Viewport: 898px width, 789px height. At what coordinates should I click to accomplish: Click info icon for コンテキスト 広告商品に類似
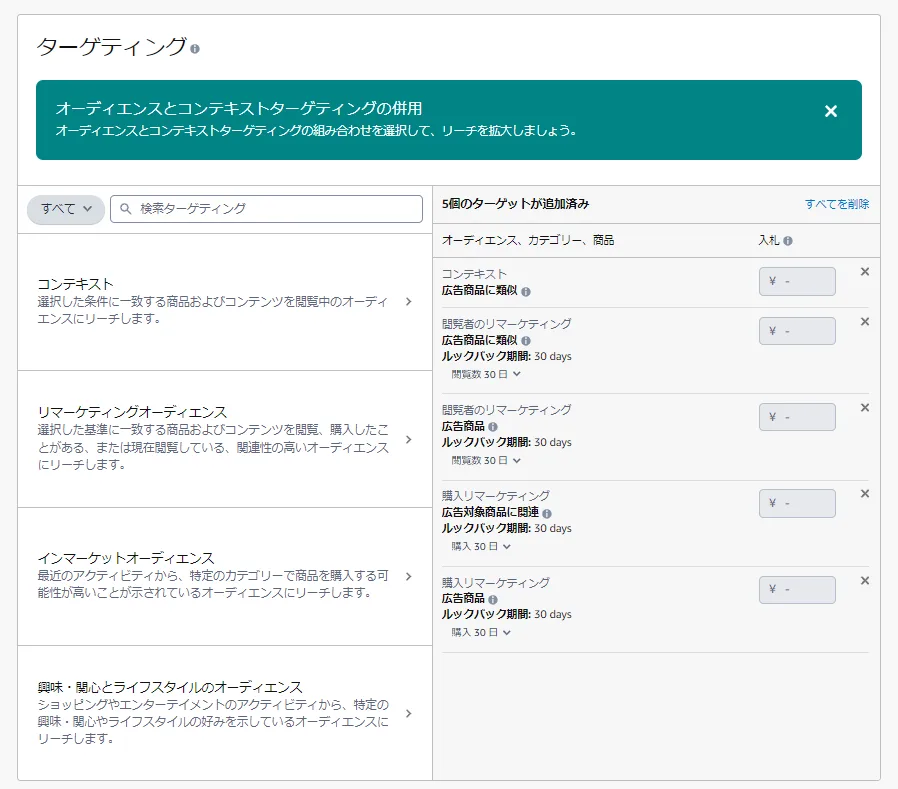point(526,291)
